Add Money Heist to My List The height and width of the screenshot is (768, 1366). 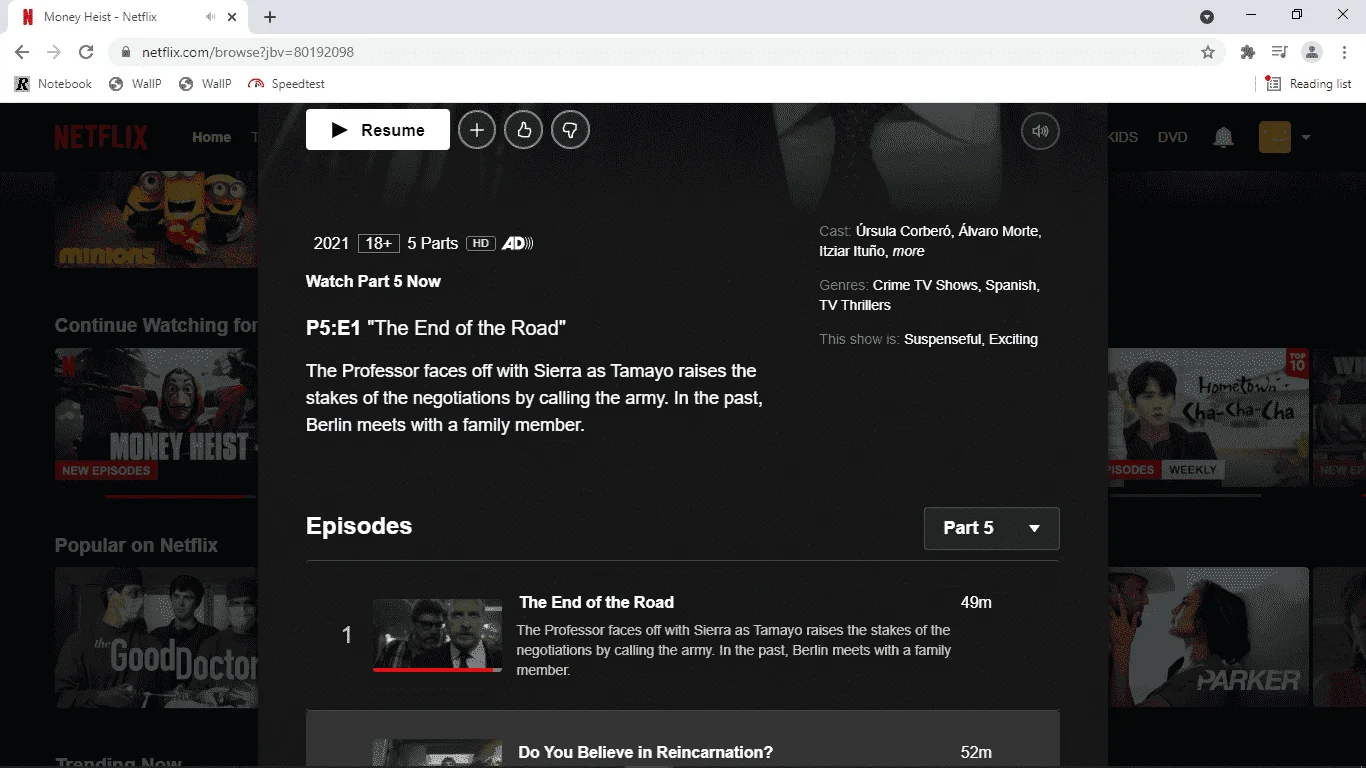point(477,130)
